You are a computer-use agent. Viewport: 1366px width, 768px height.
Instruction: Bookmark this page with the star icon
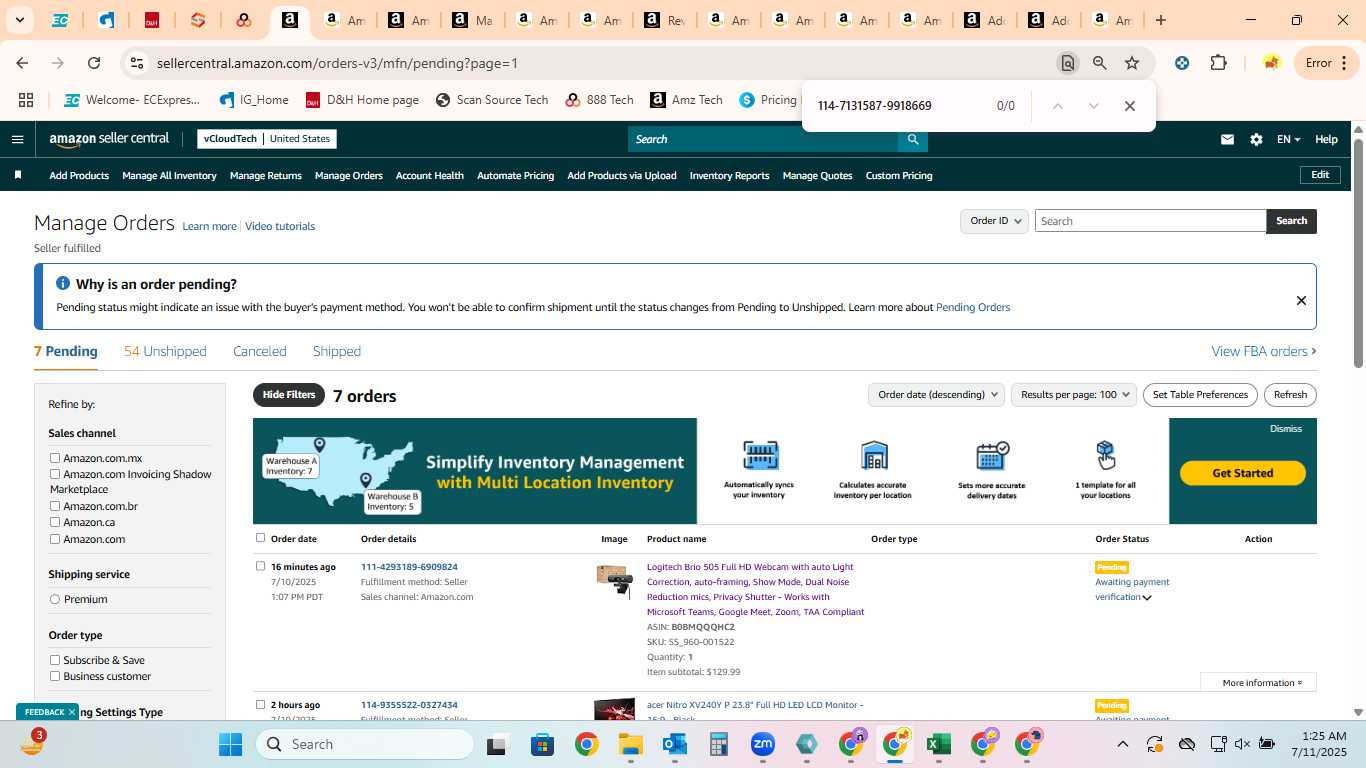tap(1132, 63)
